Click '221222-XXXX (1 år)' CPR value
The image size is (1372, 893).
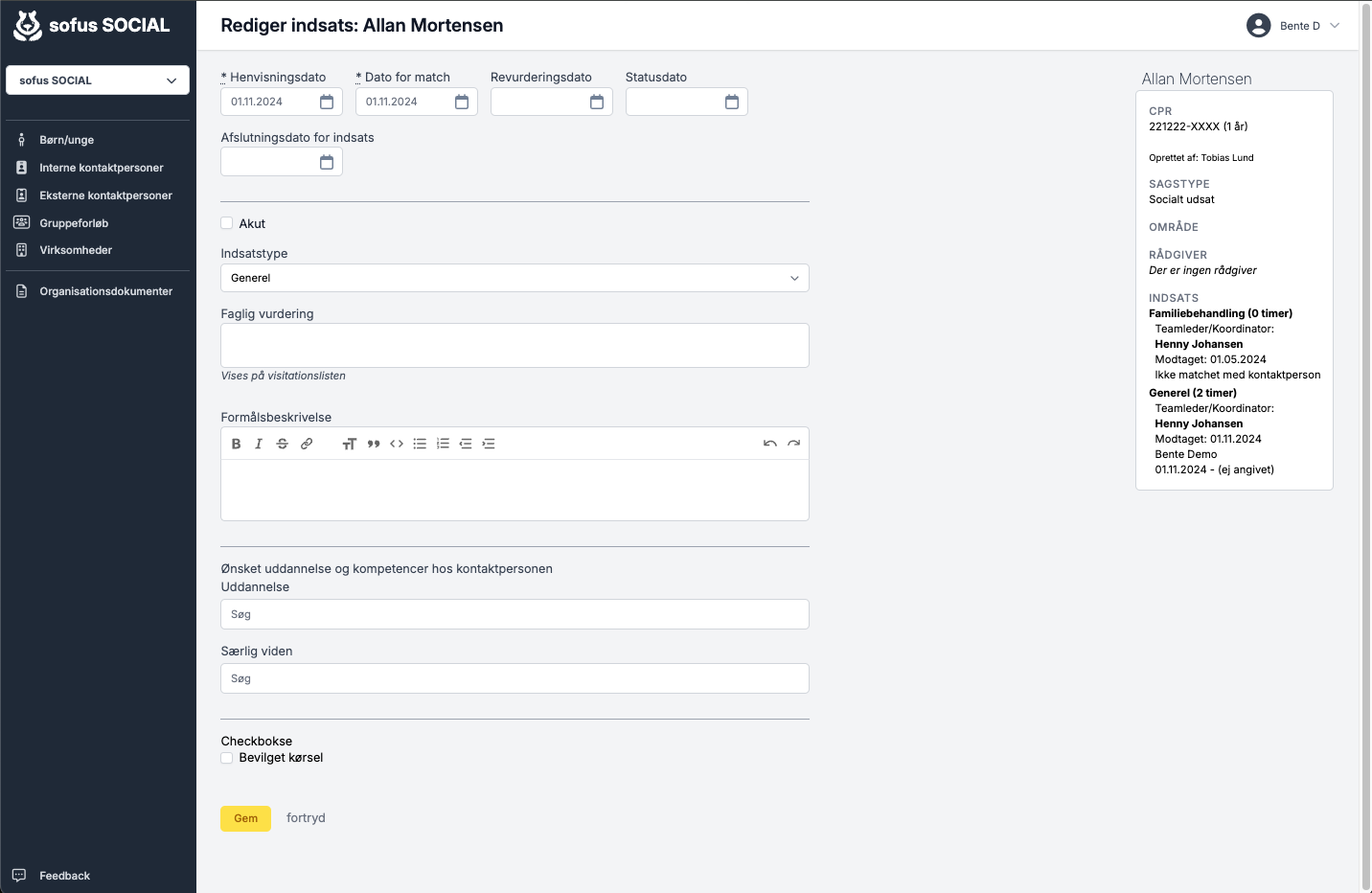point(1198,126)
